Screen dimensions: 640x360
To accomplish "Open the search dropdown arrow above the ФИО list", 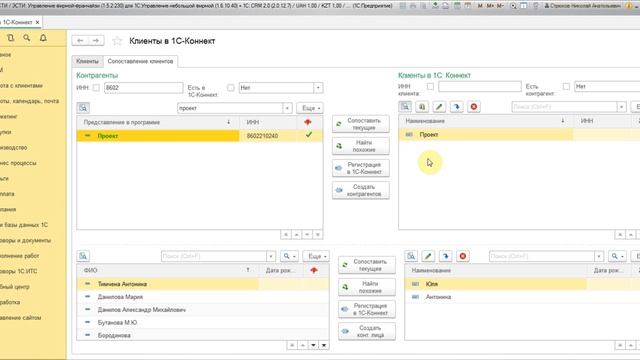I will coord(271,256).
